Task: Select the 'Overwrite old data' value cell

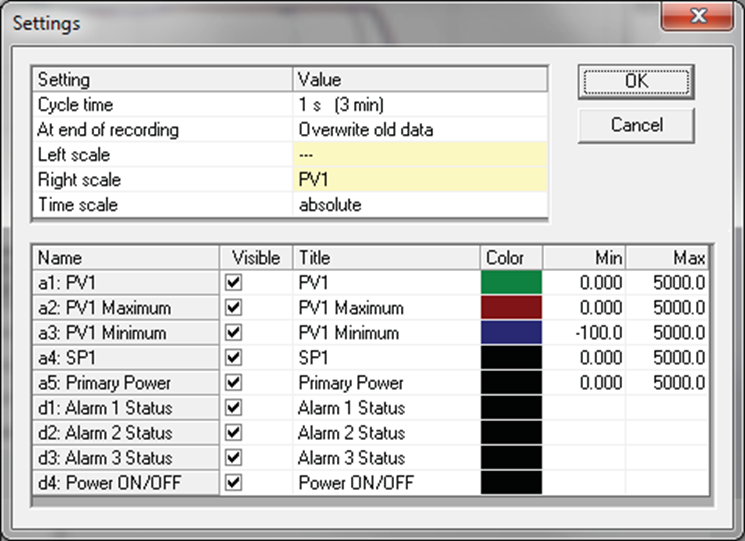Action: pyautogui.click(x=420, y=130)
